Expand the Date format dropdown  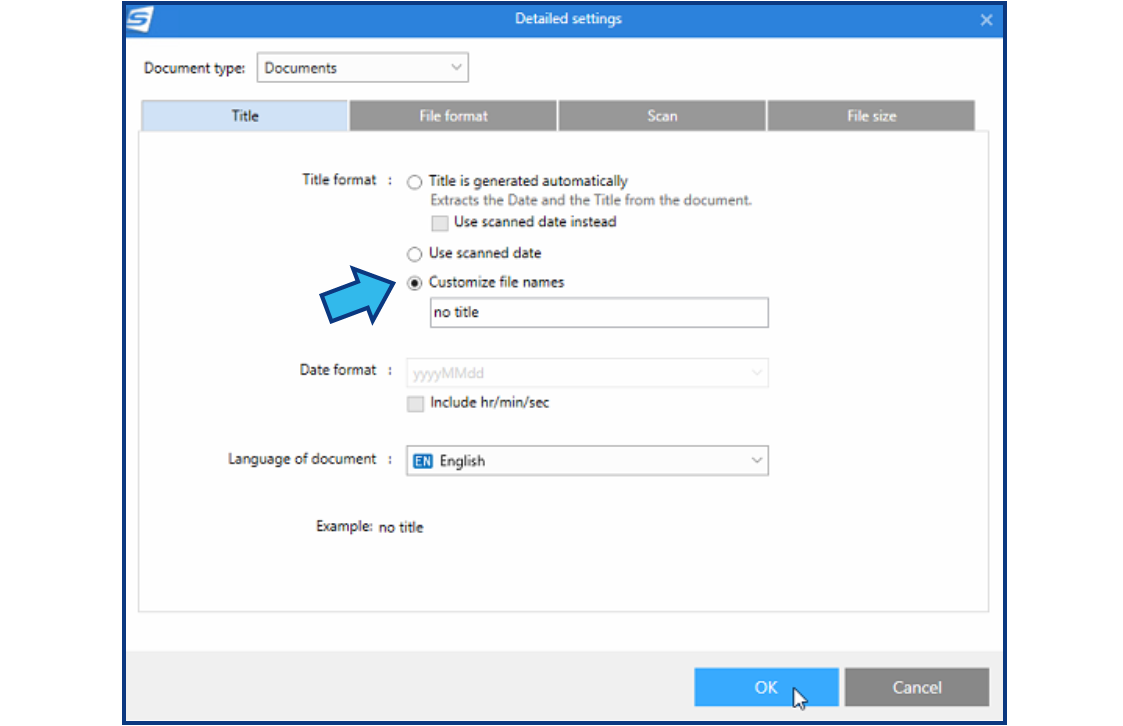(587, 372)
